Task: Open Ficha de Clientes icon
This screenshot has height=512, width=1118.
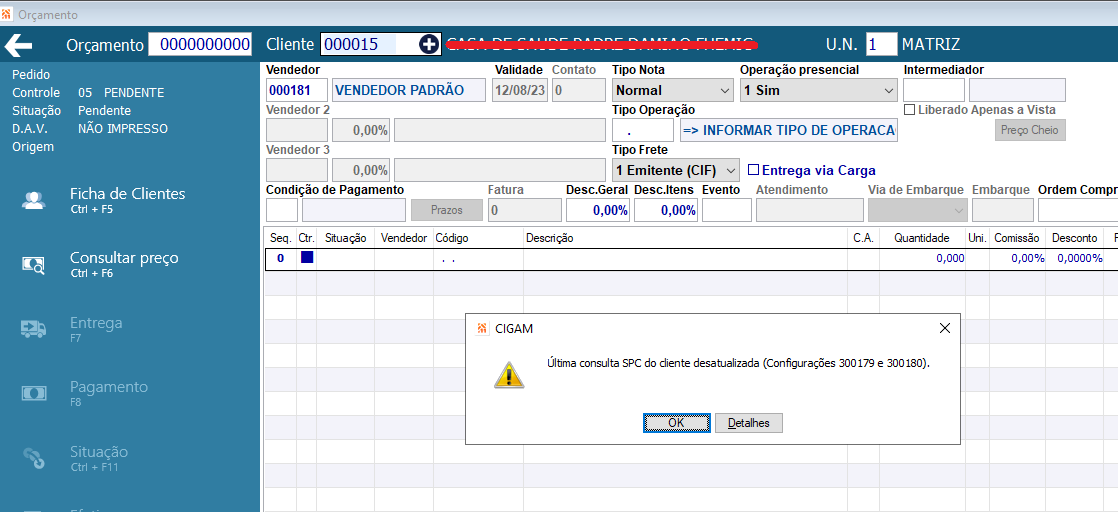Action: click(34, 200)
